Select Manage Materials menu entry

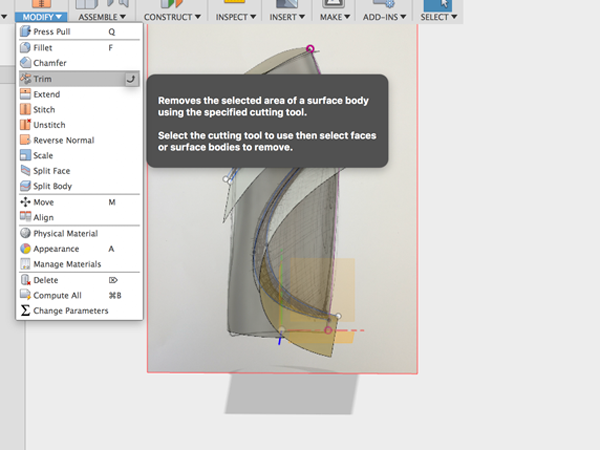click(x=79, y=264)
